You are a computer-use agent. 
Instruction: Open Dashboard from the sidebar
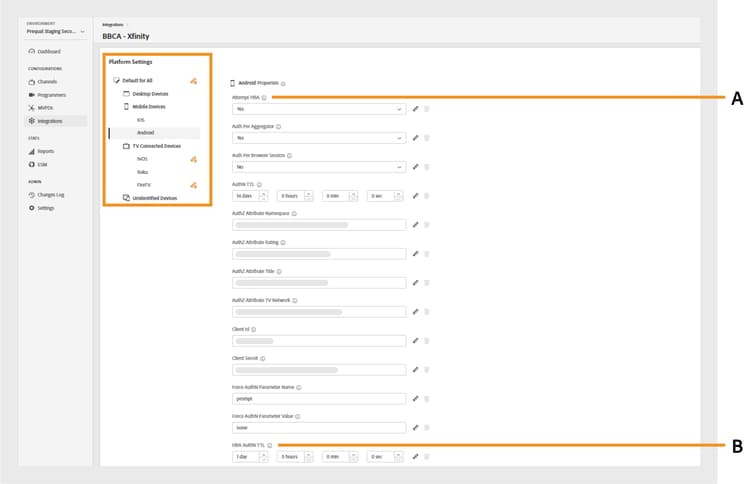(x=44, y=51)
